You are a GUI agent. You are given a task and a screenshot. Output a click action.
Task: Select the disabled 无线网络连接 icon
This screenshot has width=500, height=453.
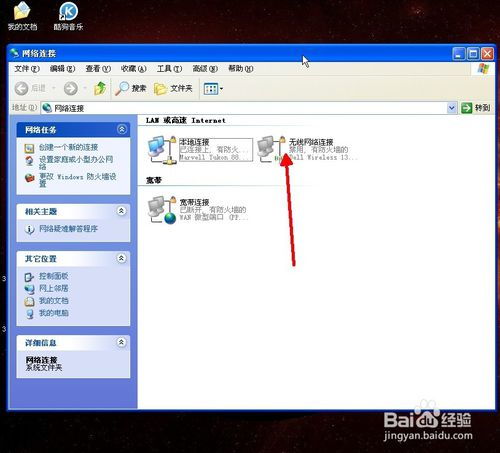click(x=271, y=149)
